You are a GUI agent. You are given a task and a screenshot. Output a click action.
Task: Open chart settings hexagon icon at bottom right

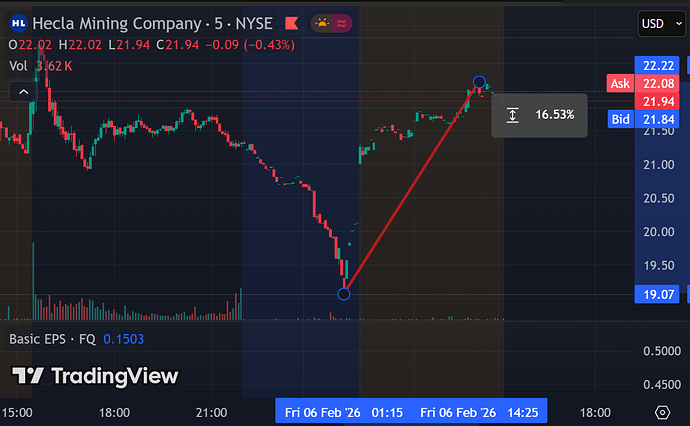point(662,412)
